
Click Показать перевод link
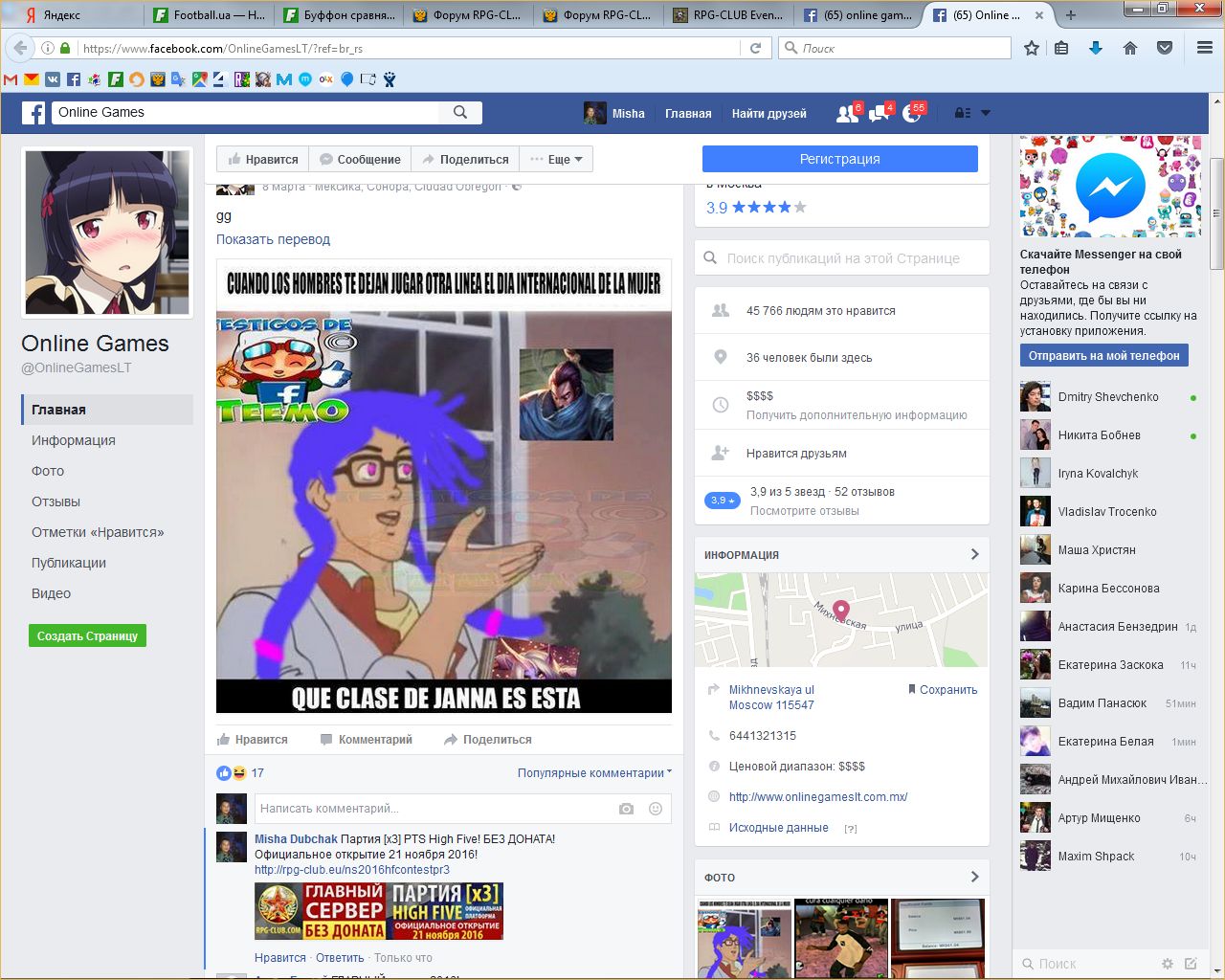273,239
